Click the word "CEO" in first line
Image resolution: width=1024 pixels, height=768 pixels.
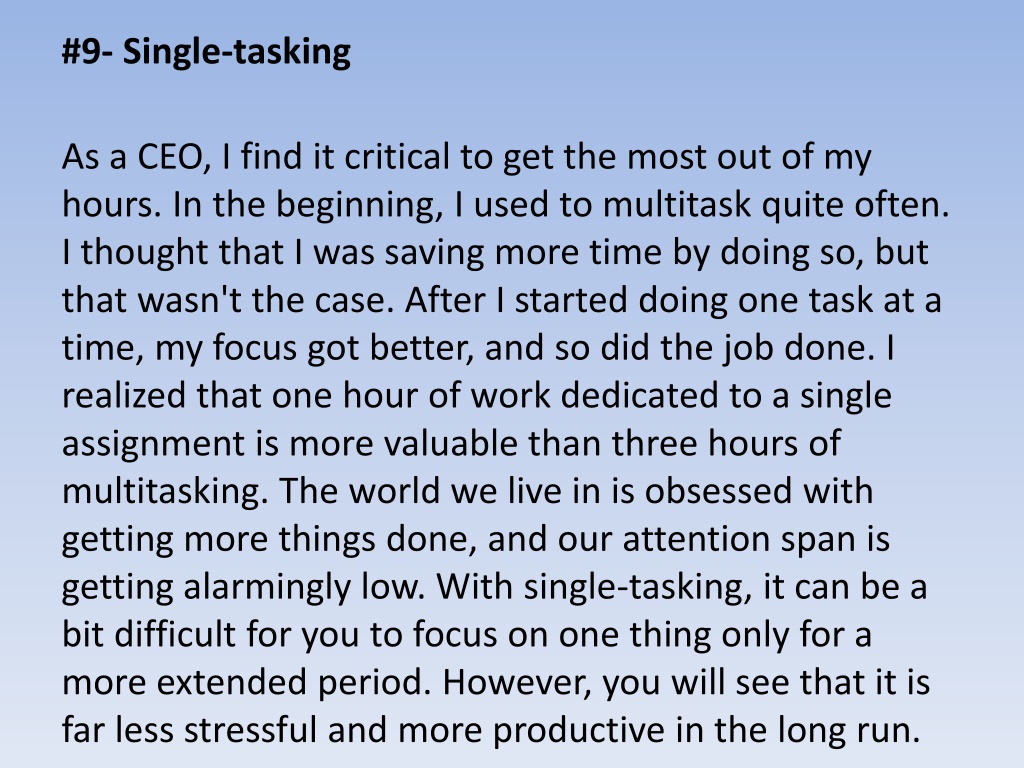pyautogui.click(x=168, y=157)
